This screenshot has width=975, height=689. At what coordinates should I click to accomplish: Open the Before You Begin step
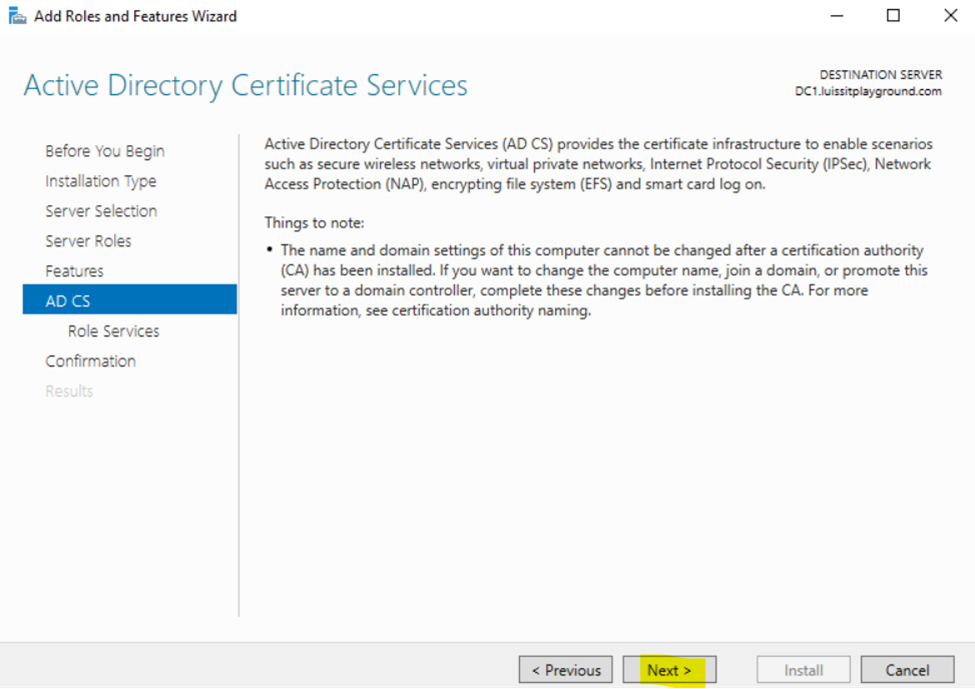coord(105,151)
